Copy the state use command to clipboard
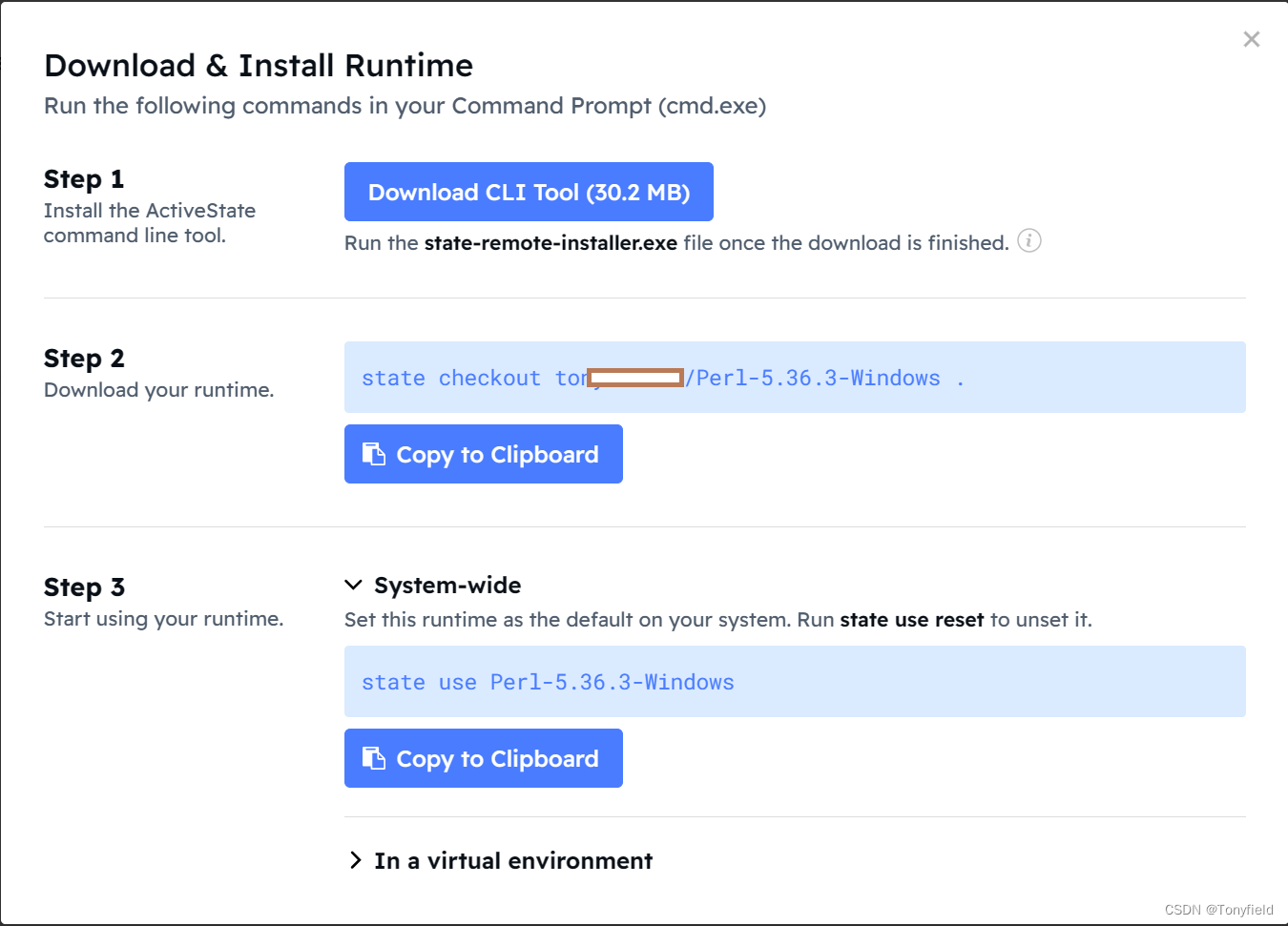 coord(484,758)
